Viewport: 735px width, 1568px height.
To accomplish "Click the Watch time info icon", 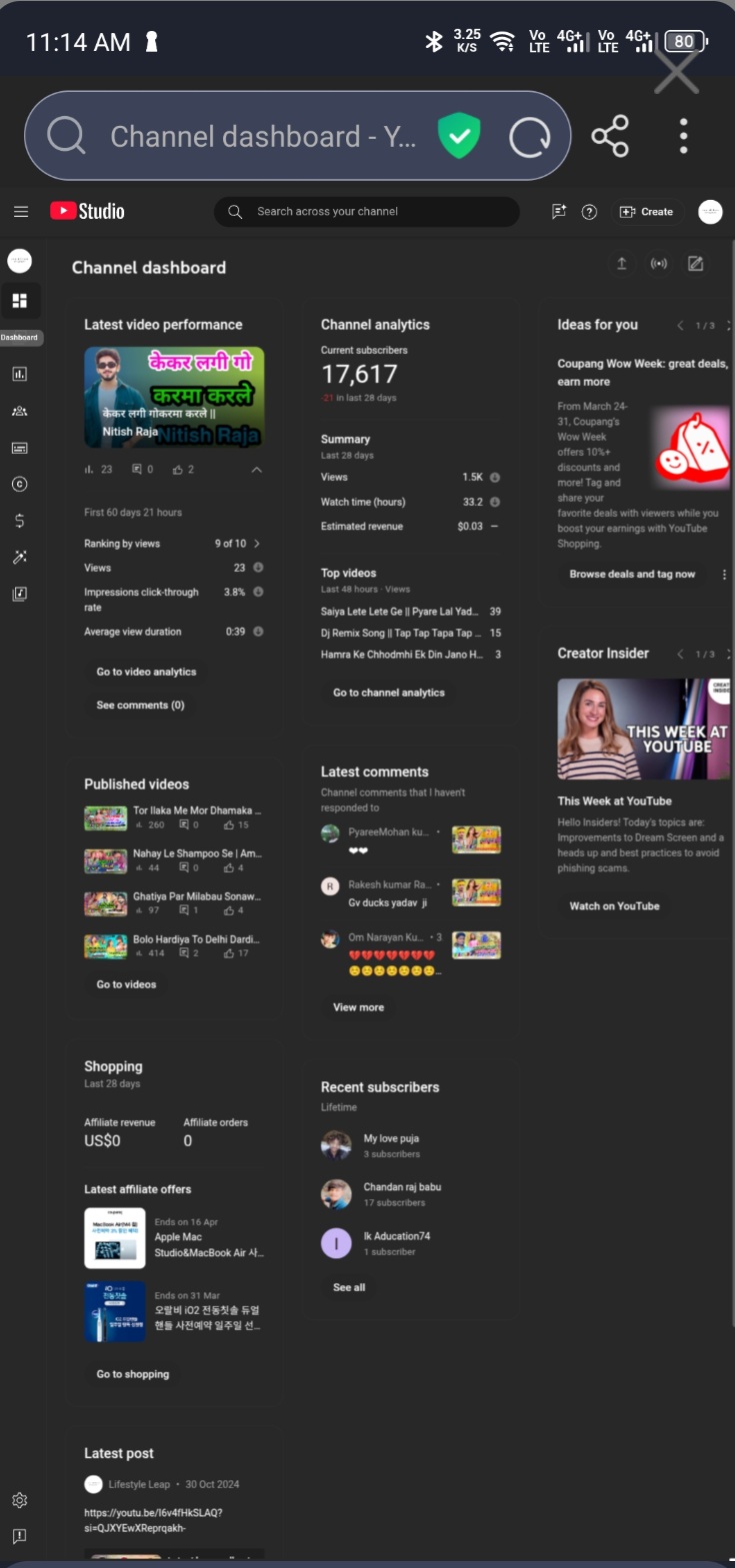I will (494, 503).
